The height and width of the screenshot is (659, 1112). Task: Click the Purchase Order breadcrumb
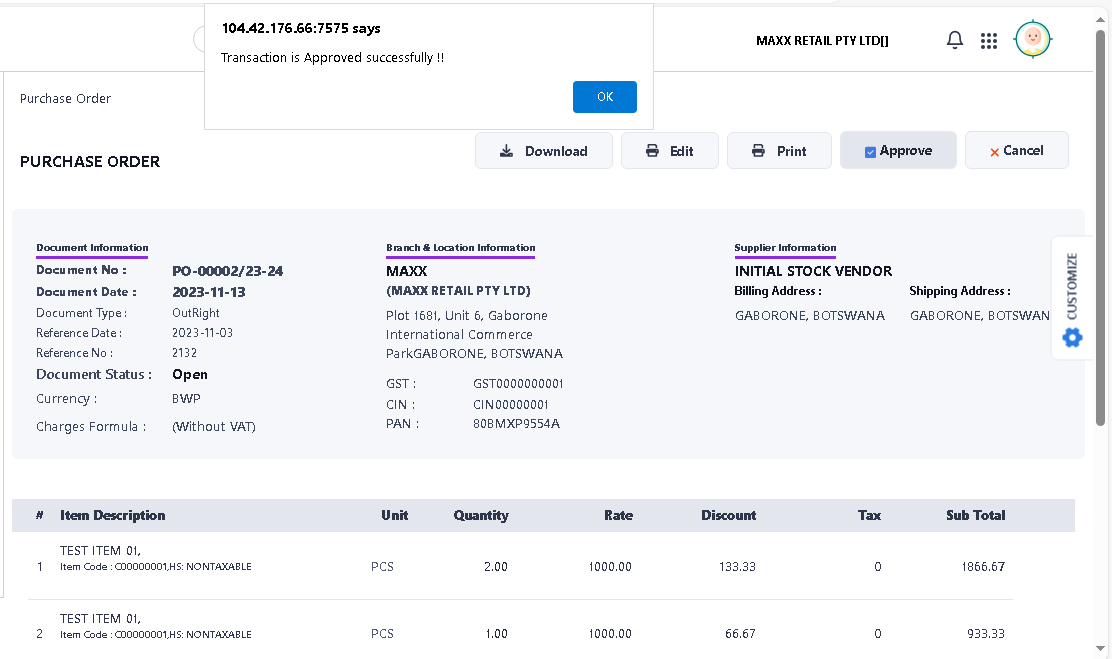65,99
